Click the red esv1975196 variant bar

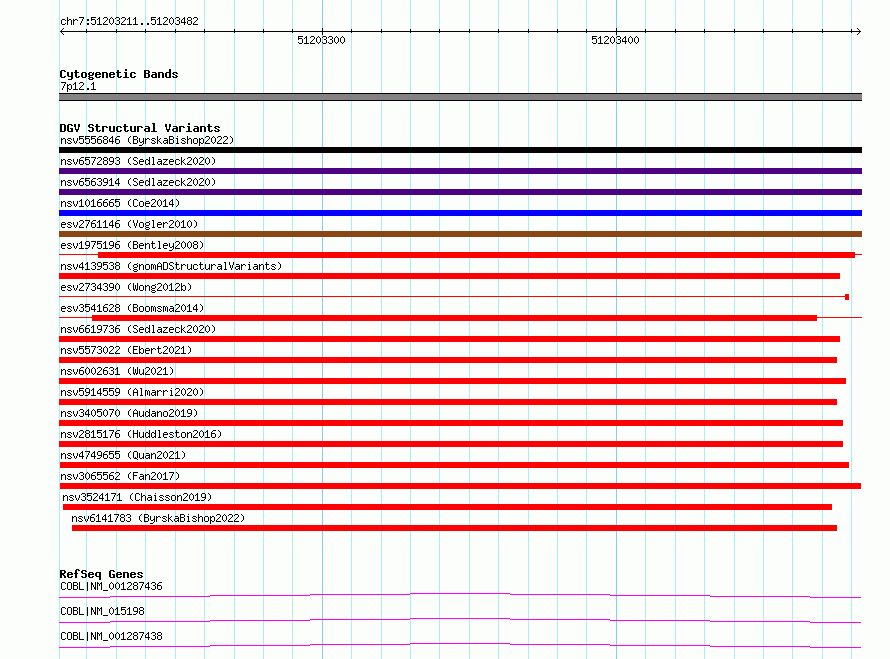click(x=476, y=255)
